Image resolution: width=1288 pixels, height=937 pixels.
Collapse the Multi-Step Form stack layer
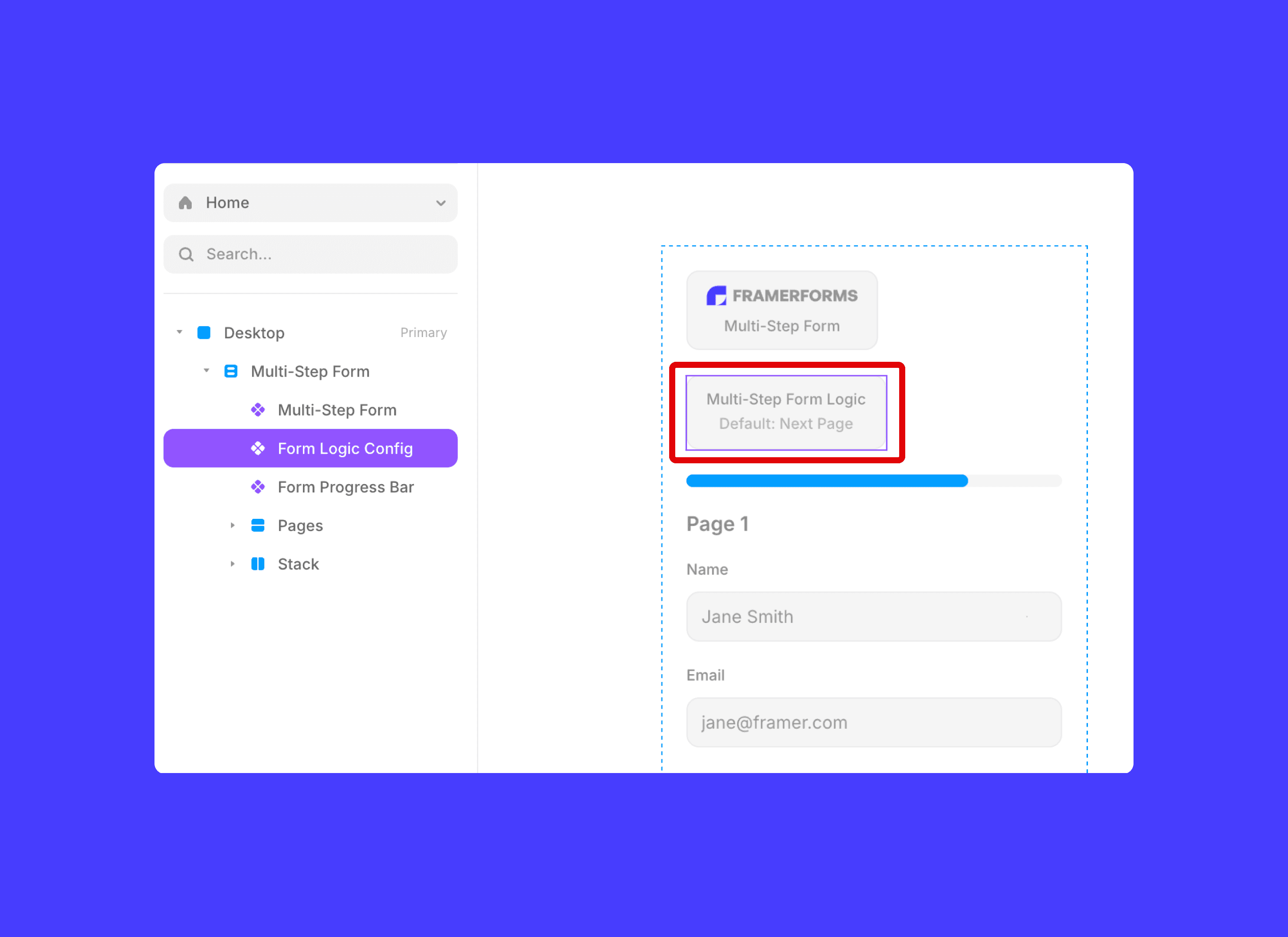[207, 370]
